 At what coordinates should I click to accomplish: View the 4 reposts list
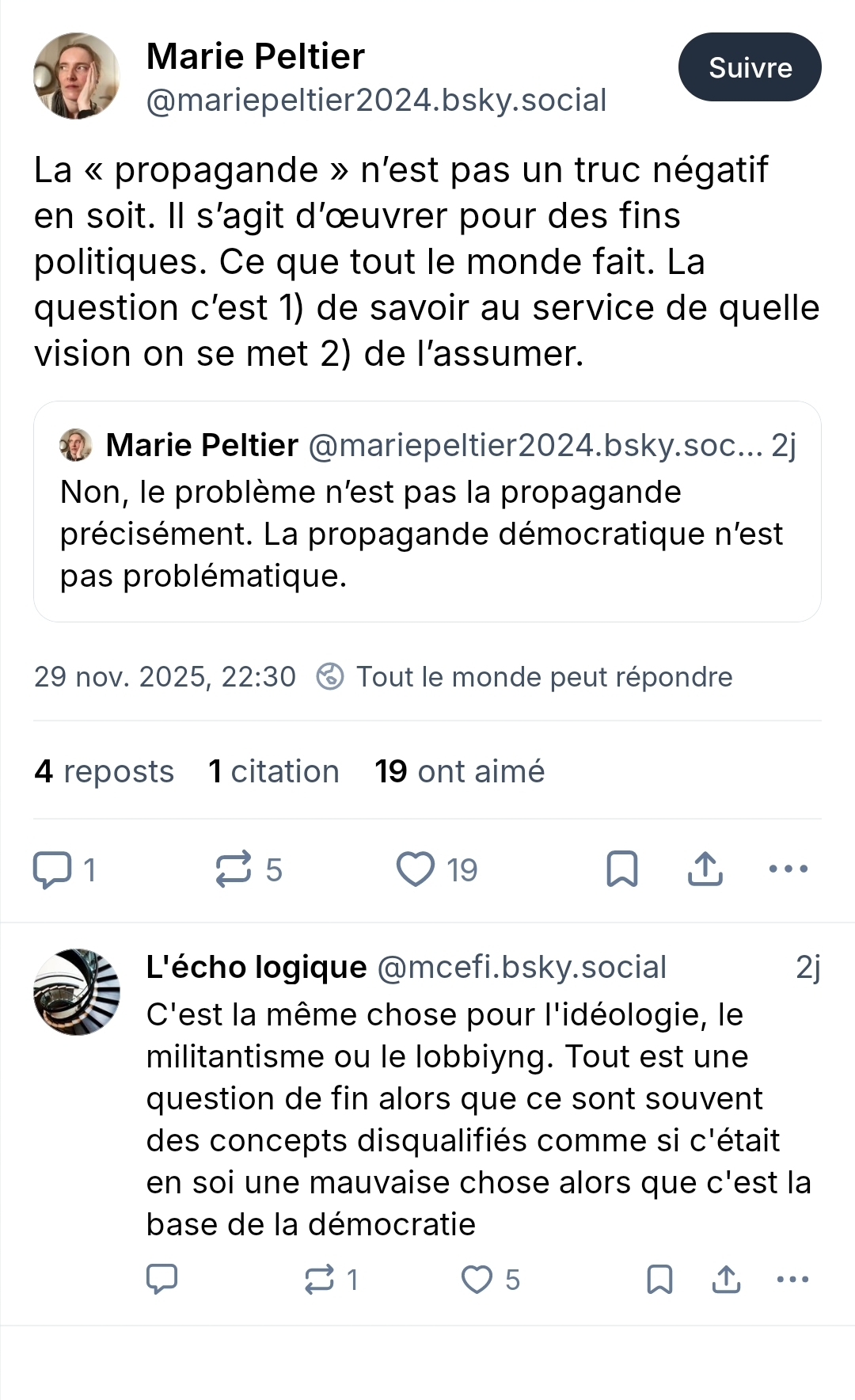(104, 771)
